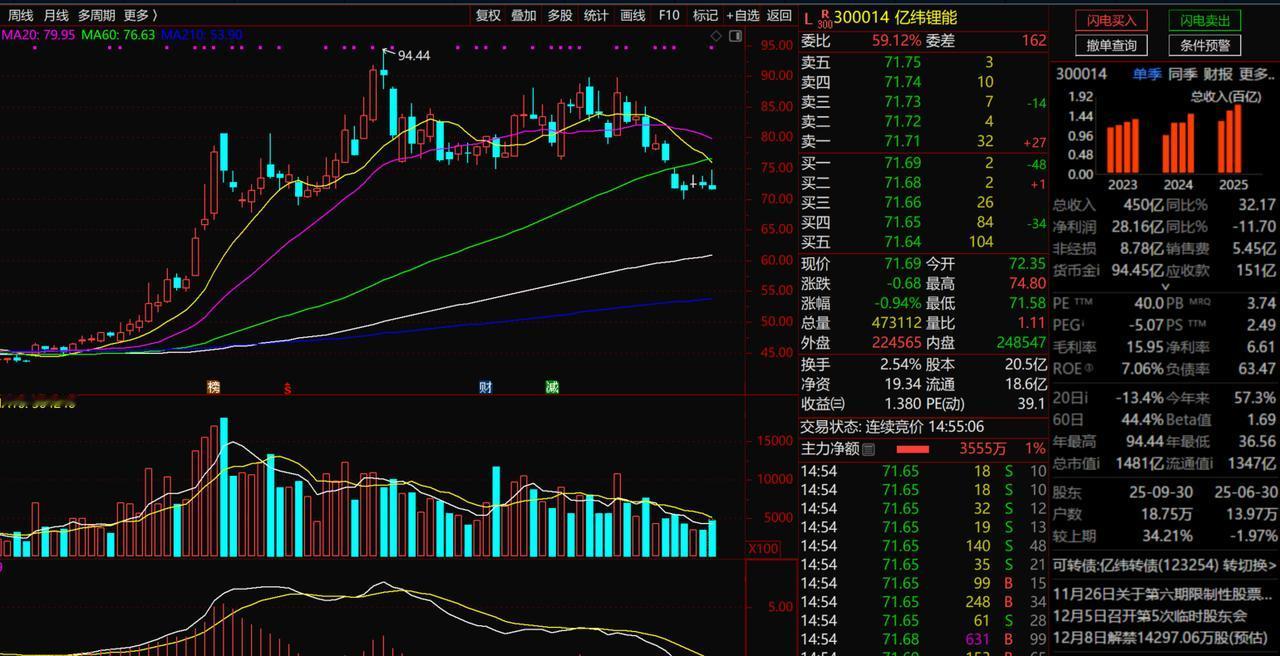
Task: Click the 卖五 ask price 71.75
Action: click(x=902, y=62)
